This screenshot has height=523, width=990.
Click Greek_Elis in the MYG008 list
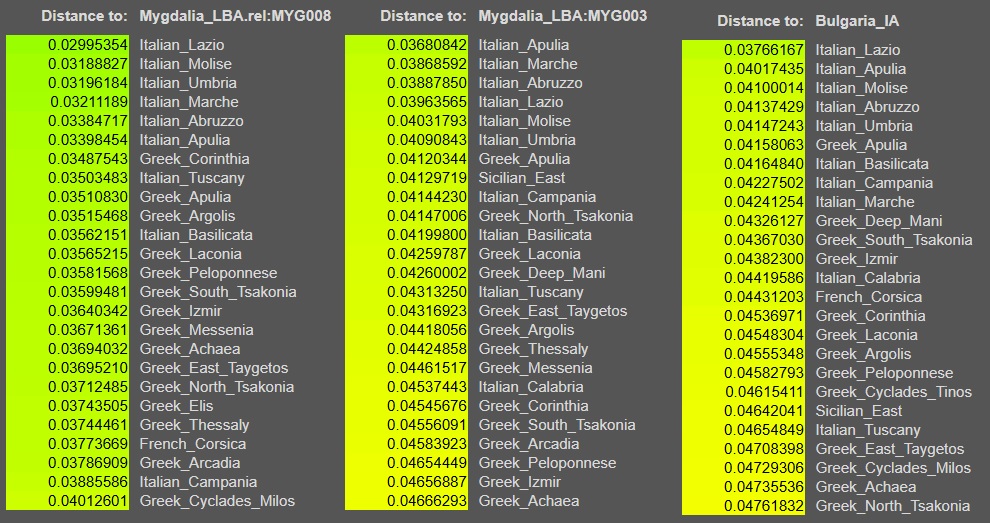tap(176, 406)
